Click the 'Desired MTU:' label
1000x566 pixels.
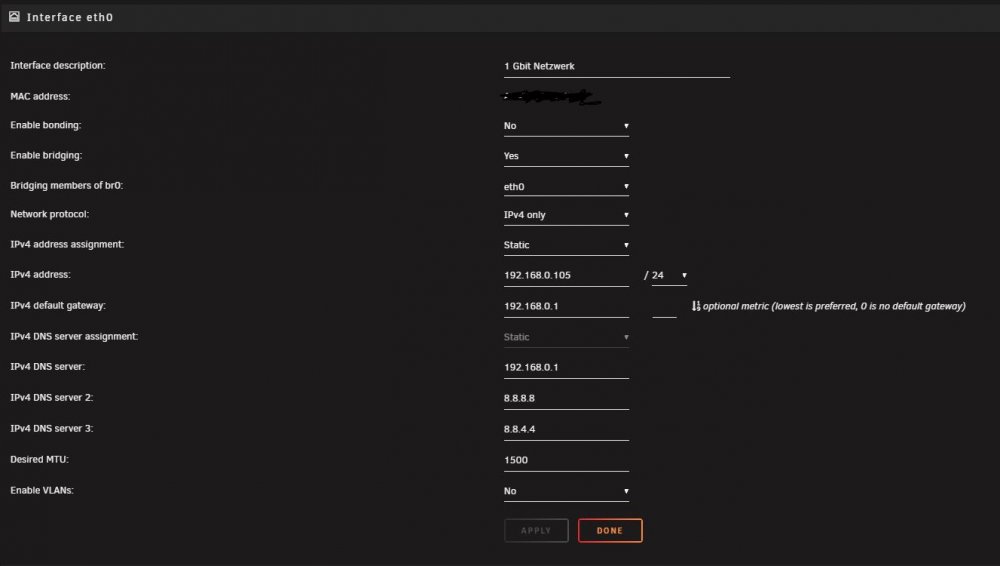point(39,459)
